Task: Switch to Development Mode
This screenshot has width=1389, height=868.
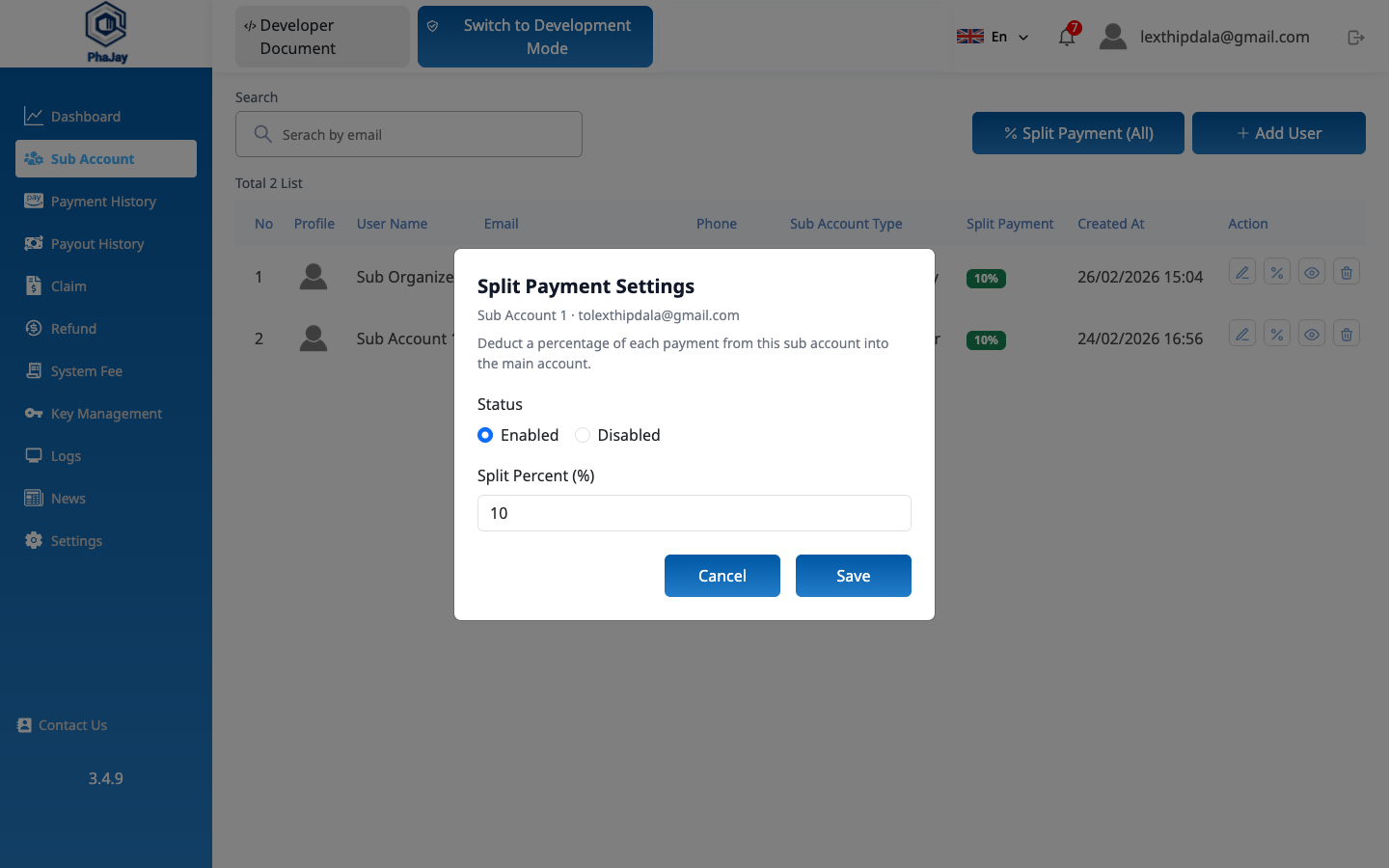Action: [535, 37]
